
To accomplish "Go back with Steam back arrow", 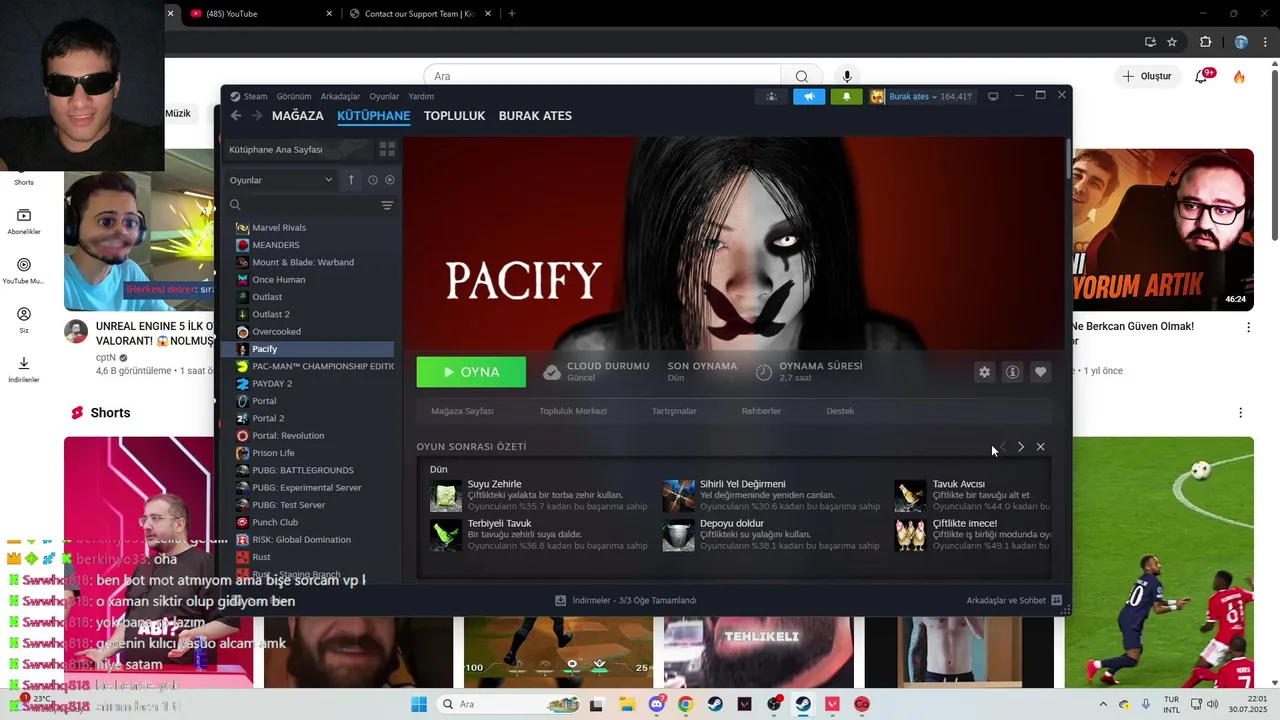I will (x=236, y=116).
